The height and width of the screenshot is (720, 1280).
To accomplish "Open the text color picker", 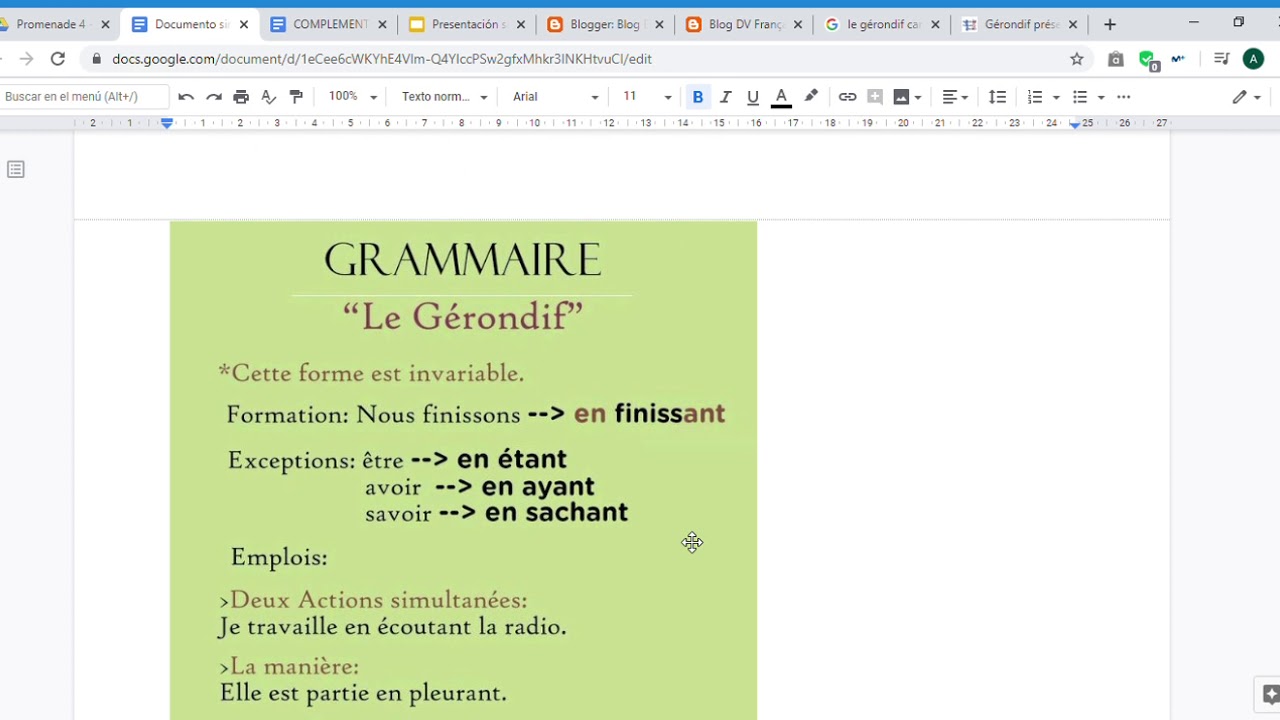I will pos(781,97).
